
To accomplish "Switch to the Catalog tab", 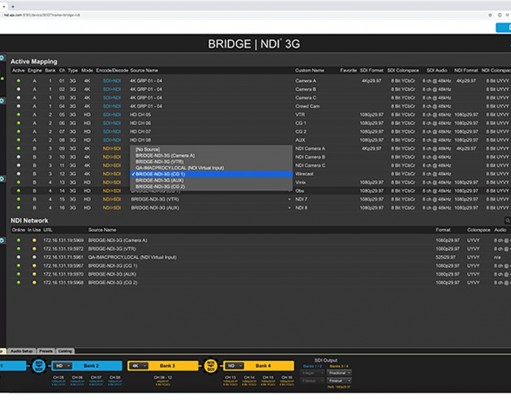I will pos(65,351).
